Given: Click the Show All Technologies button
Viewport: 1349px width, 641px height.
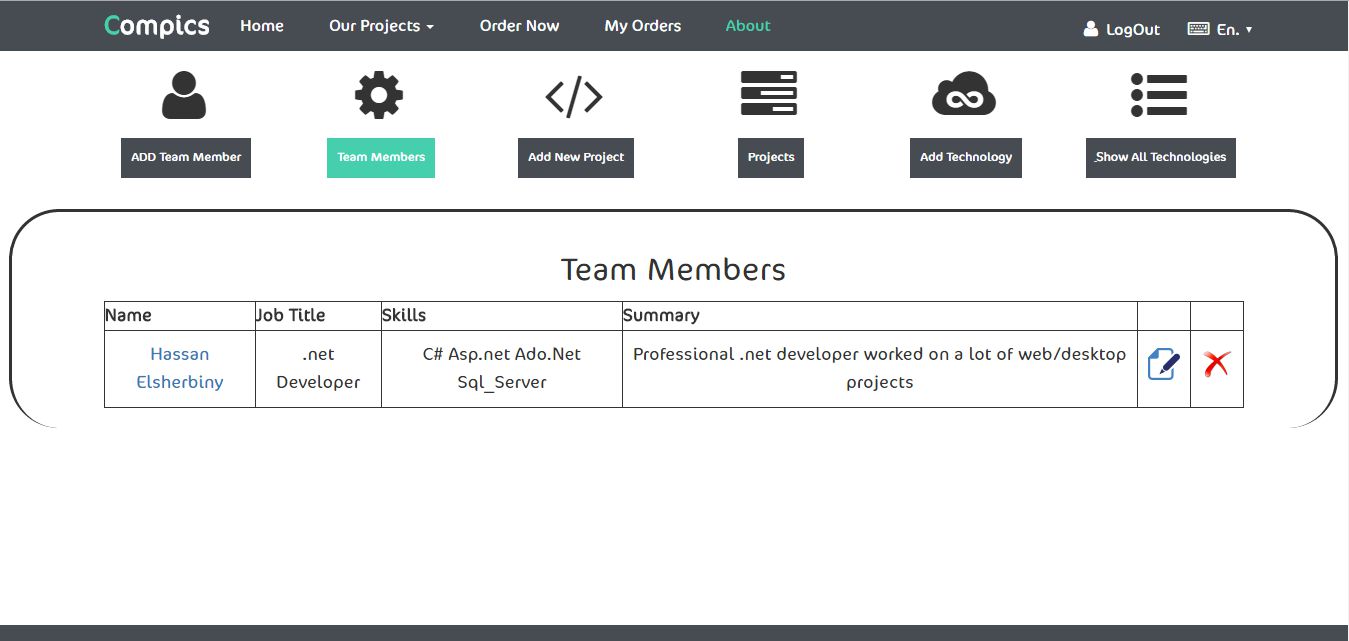Looking at the screenshot, I should (1161, 158).
